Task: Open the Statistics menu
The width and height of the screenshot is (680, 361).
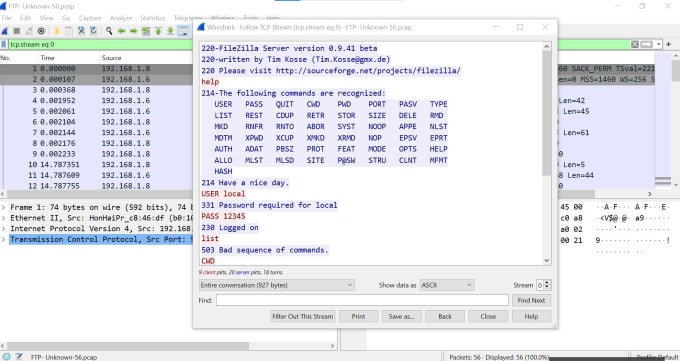Action: click(x=153, y=18)
